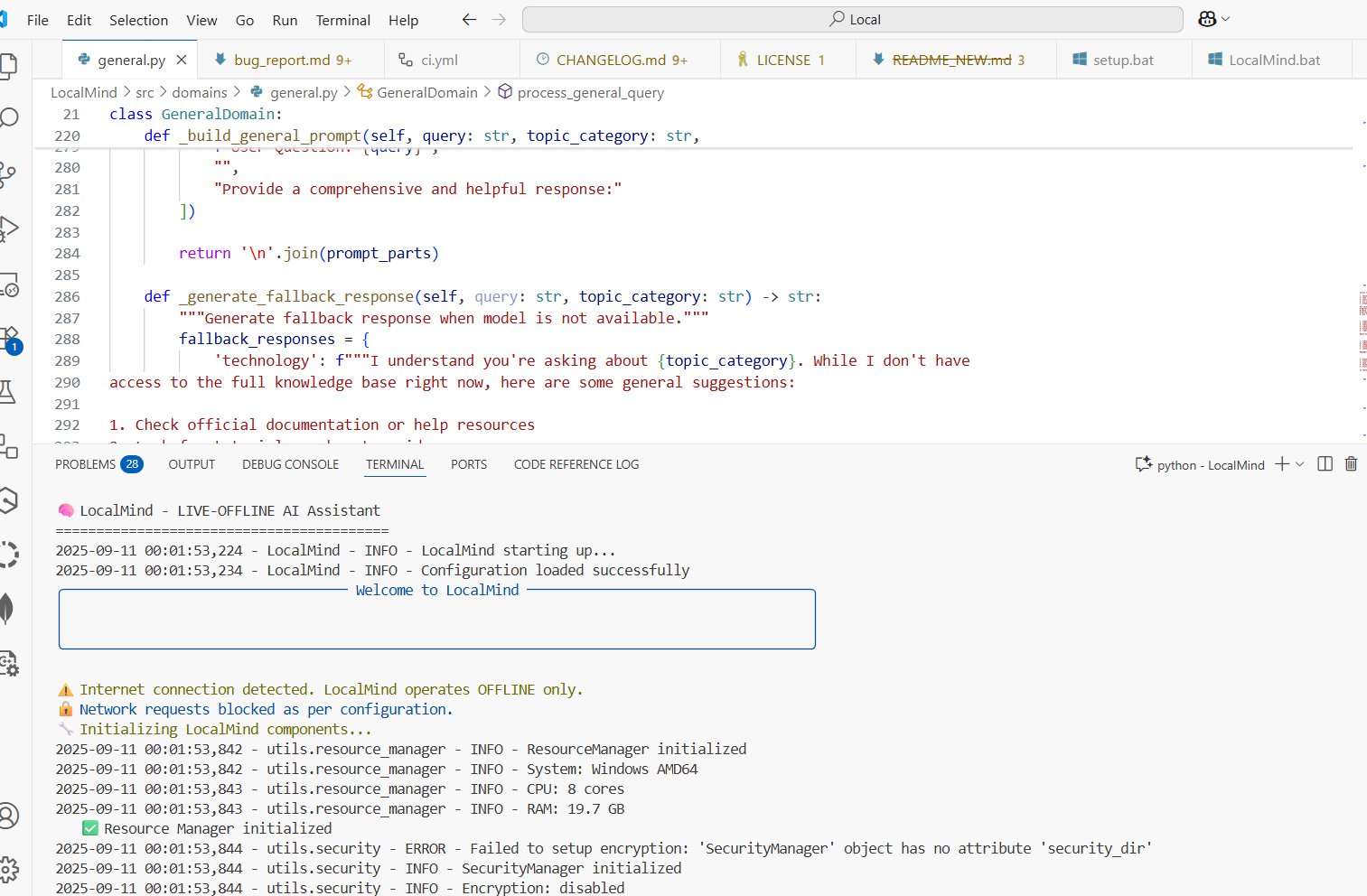The height and width of the screenshot is (896, 1367).
Task: Open the Accounts menu icon
Action: (x=8, y=816)
